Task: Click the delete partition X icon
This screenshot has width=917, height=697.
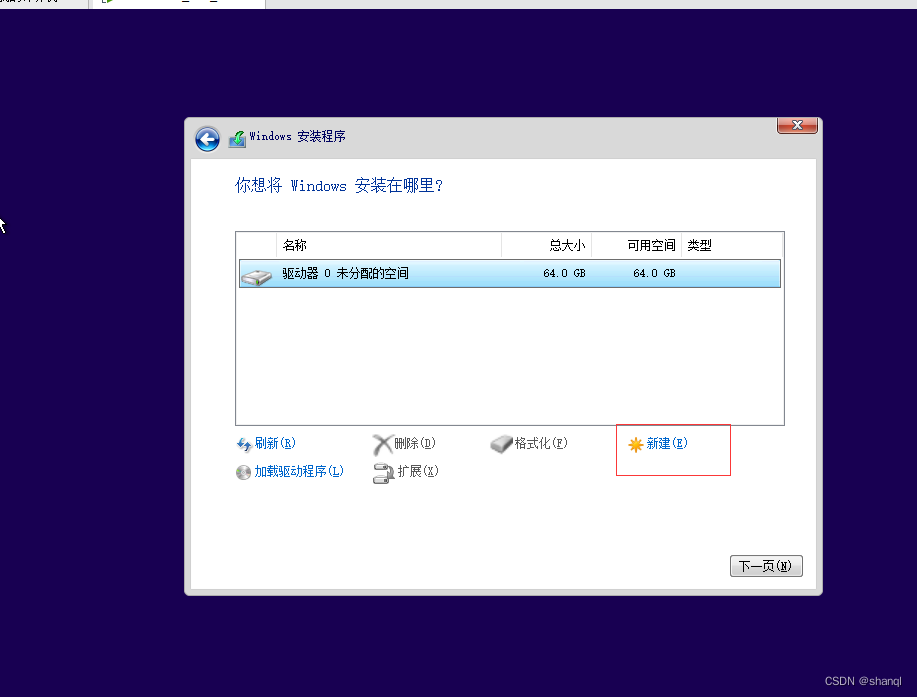Action: 384,443
